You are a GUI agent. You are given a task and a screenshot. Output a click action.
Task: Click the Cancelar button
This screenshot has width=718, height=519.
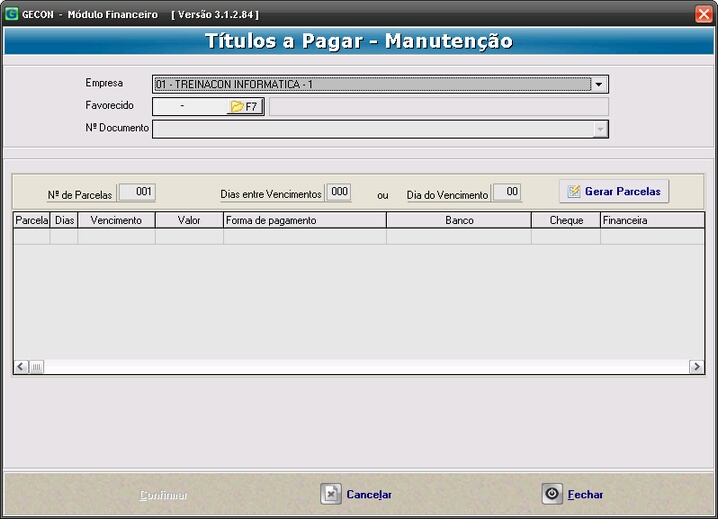point(356,494)
